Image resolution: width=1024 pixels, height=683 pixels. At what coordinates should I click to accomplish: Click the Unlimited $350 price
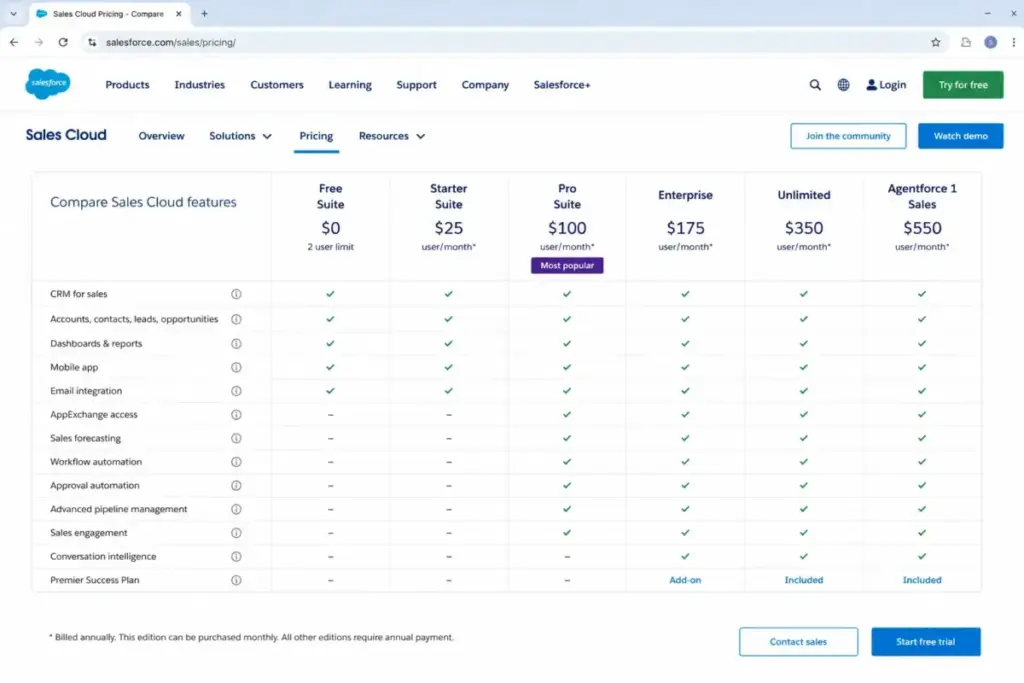pos(803,228)
